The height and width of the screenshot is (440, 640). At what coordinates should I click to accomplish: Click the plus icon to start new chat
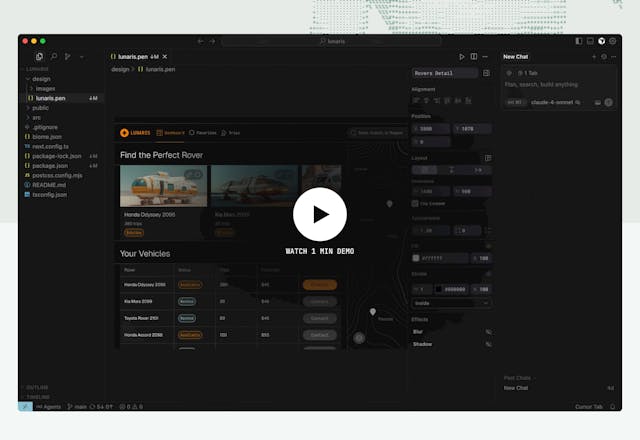coord(592,57)
